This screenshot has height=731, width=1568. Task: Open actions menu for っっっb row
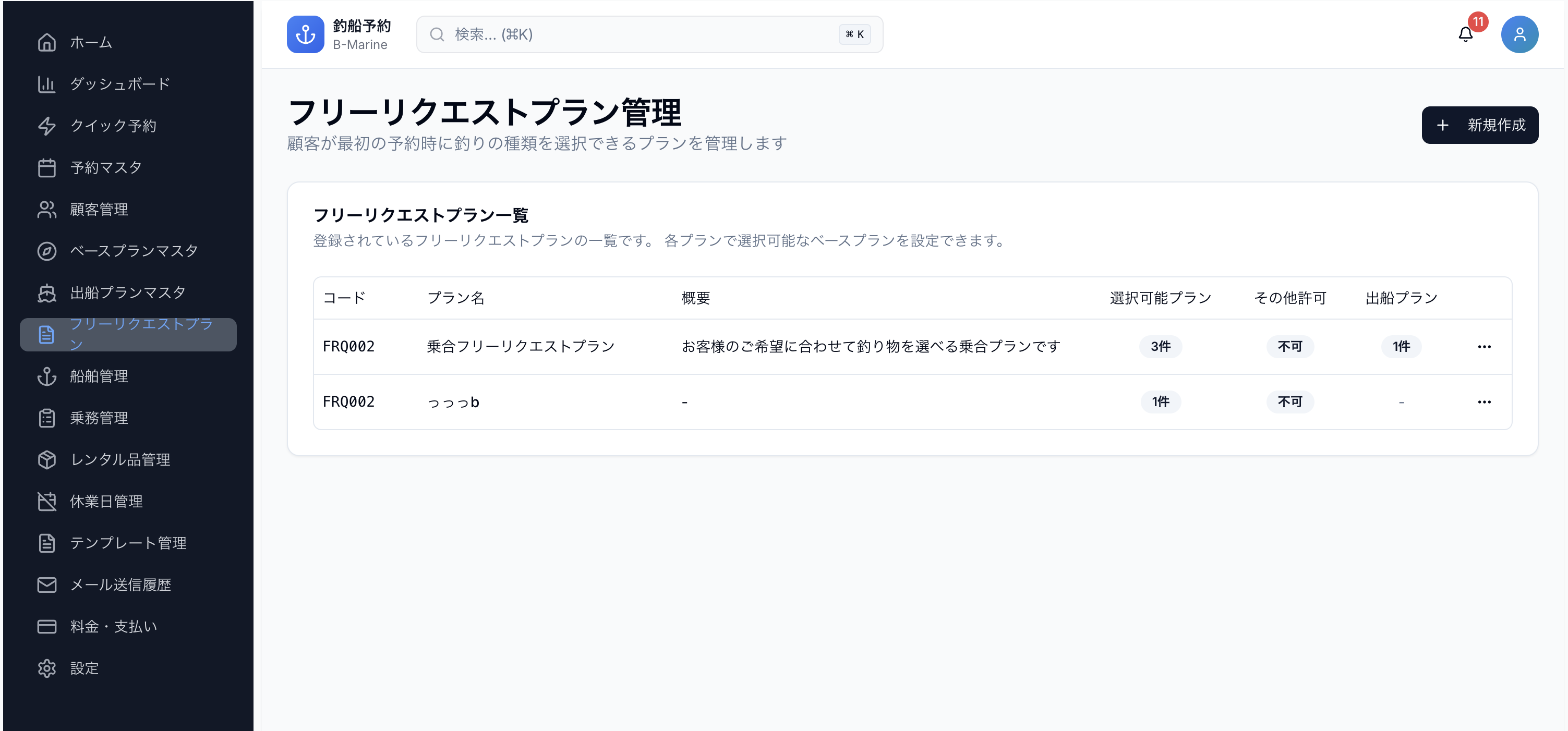tap(1483, 401)
